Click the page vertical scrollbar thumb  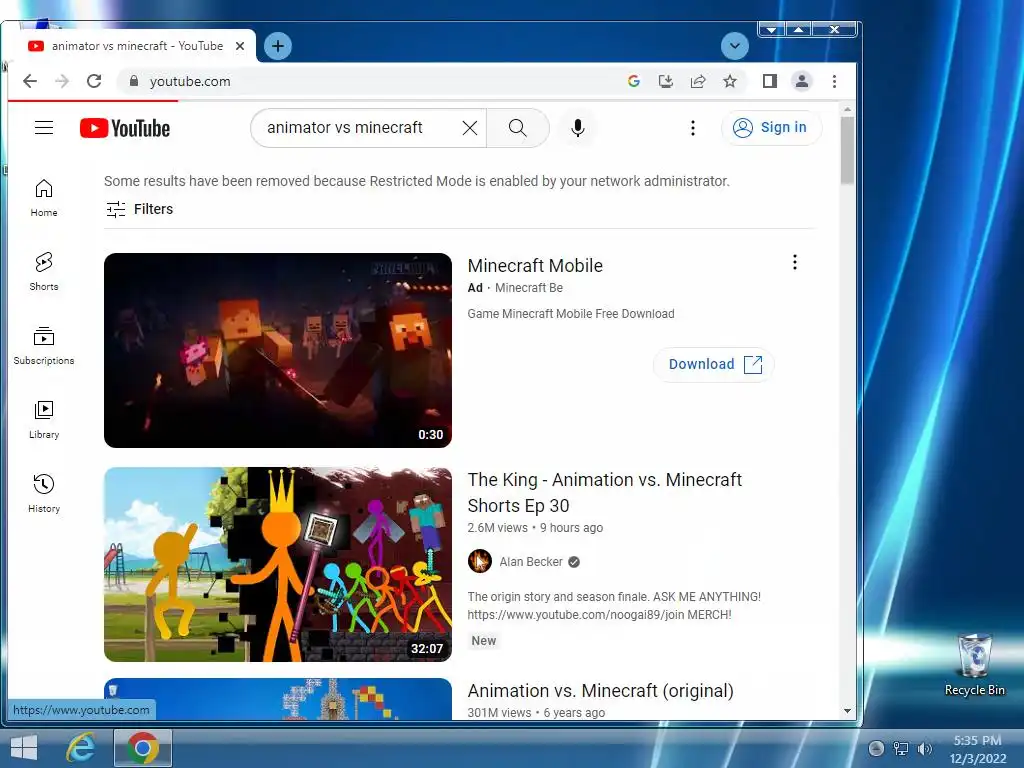[x=847, y=150]
